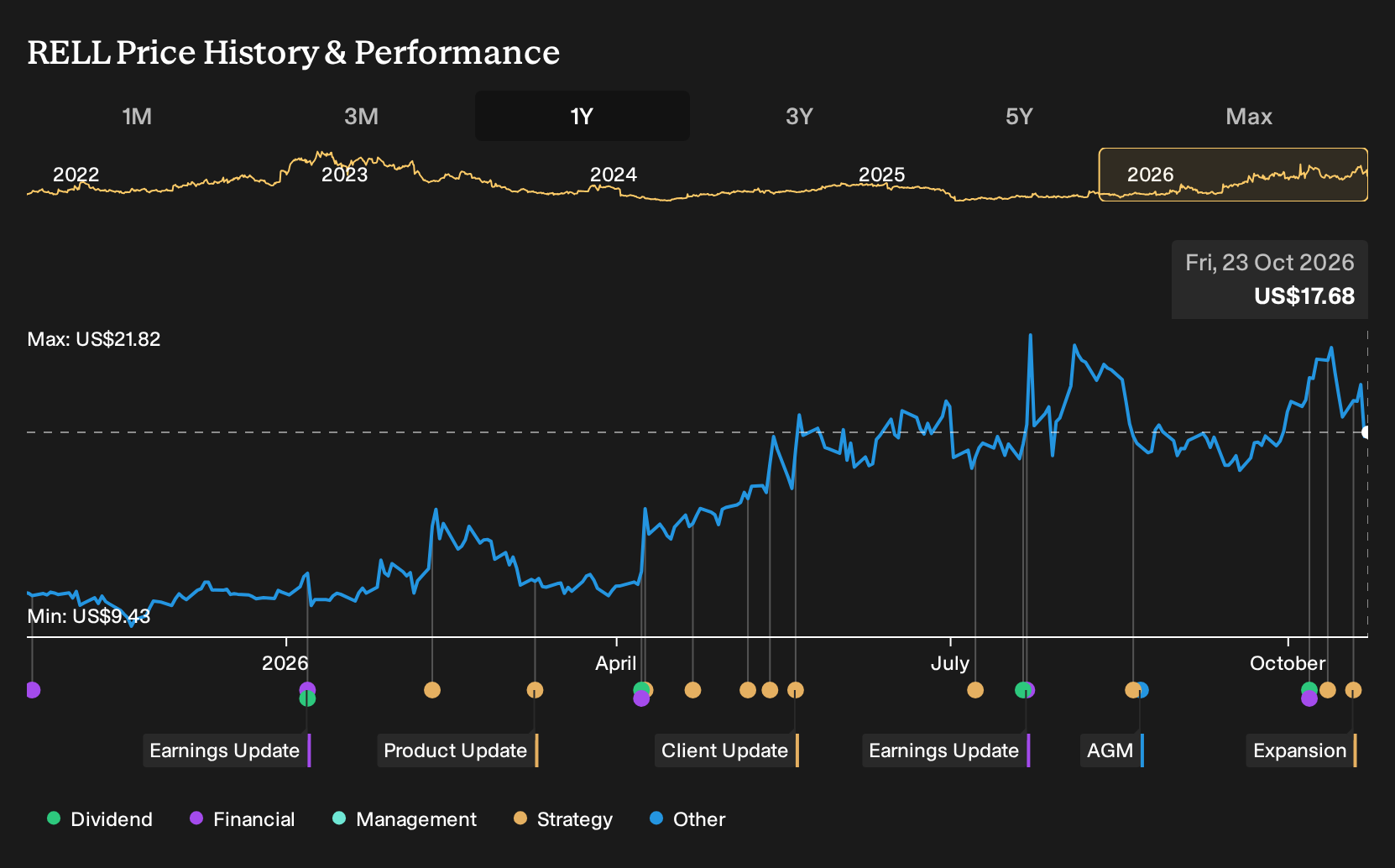Jump to 2022 on the overview chart
This screenshot has height=868, width=1395.
coord(76,175)
